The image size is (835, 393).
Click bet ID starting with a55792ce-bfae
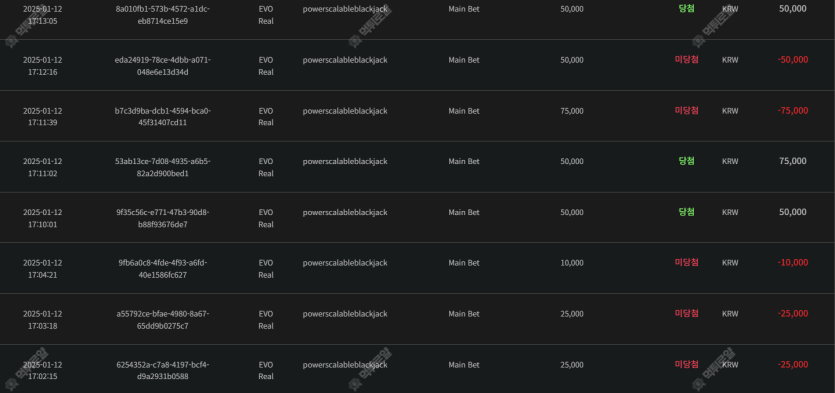tap(162, 320)
